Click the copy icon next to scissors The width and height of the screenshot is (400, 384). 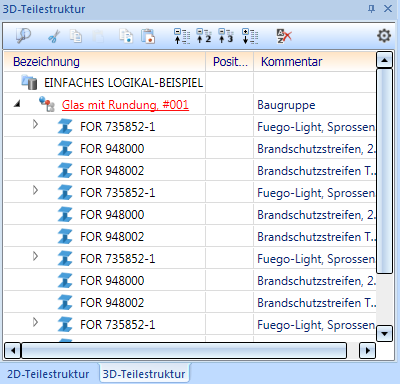[76, 36]
